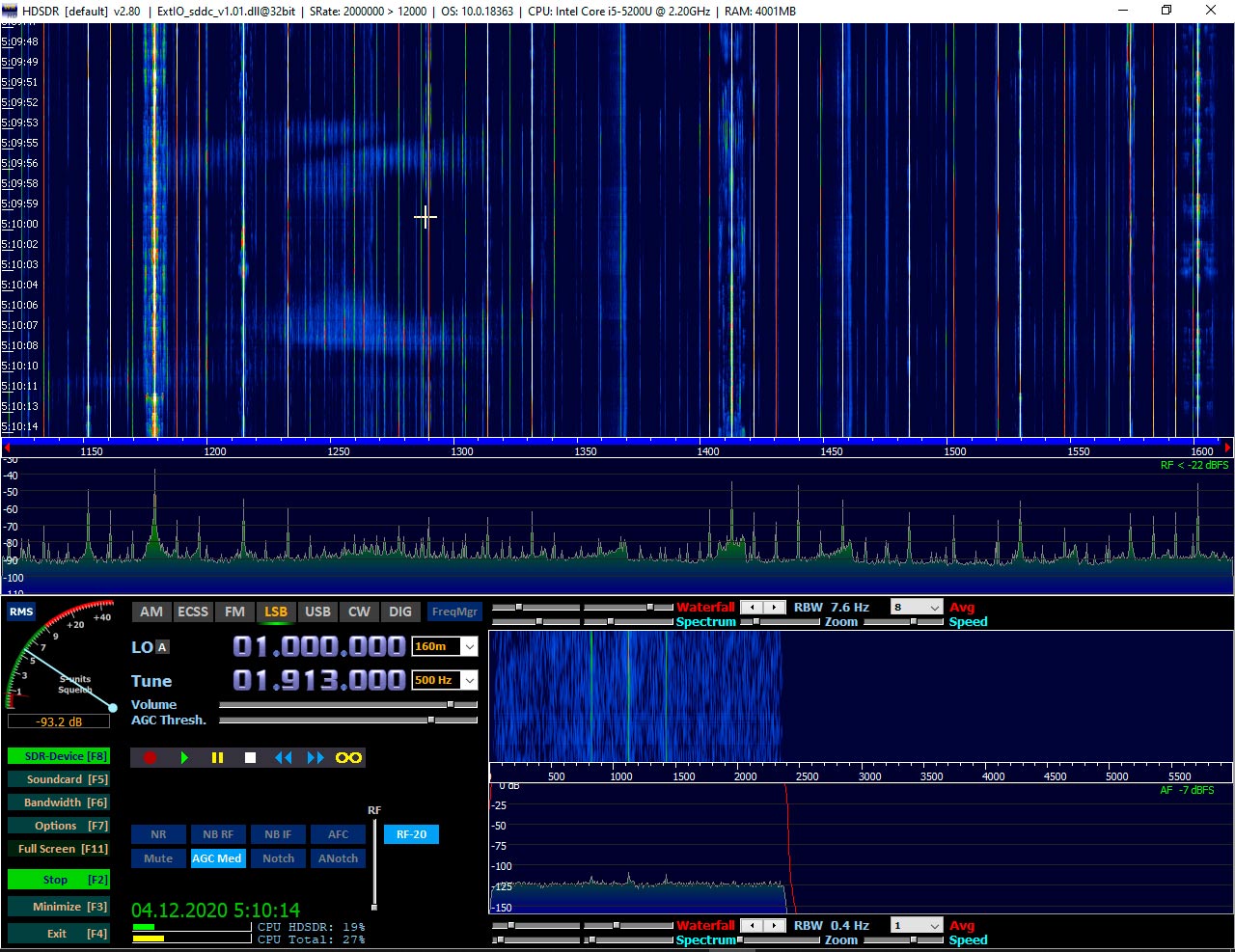The image size is (1235, 952).
Task: Click the upper red Waterfall label
Action: (705, 608)
